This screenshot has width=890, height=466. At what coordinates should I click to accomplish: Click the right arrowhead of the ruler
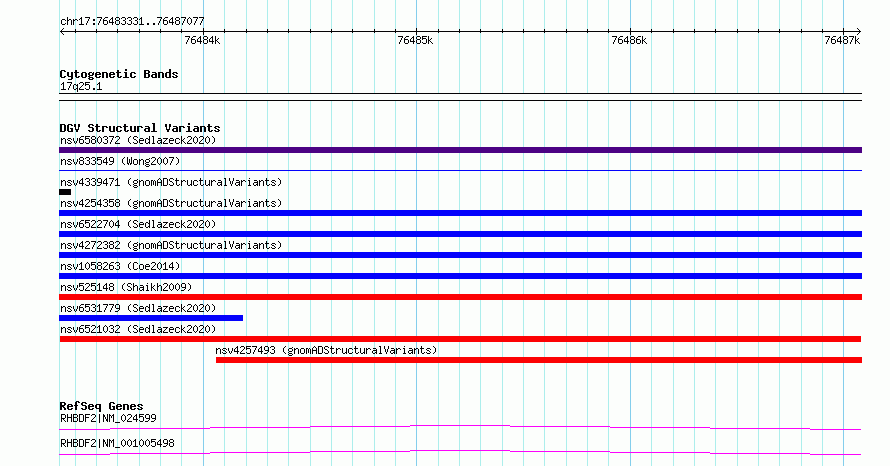pos(858,32)
